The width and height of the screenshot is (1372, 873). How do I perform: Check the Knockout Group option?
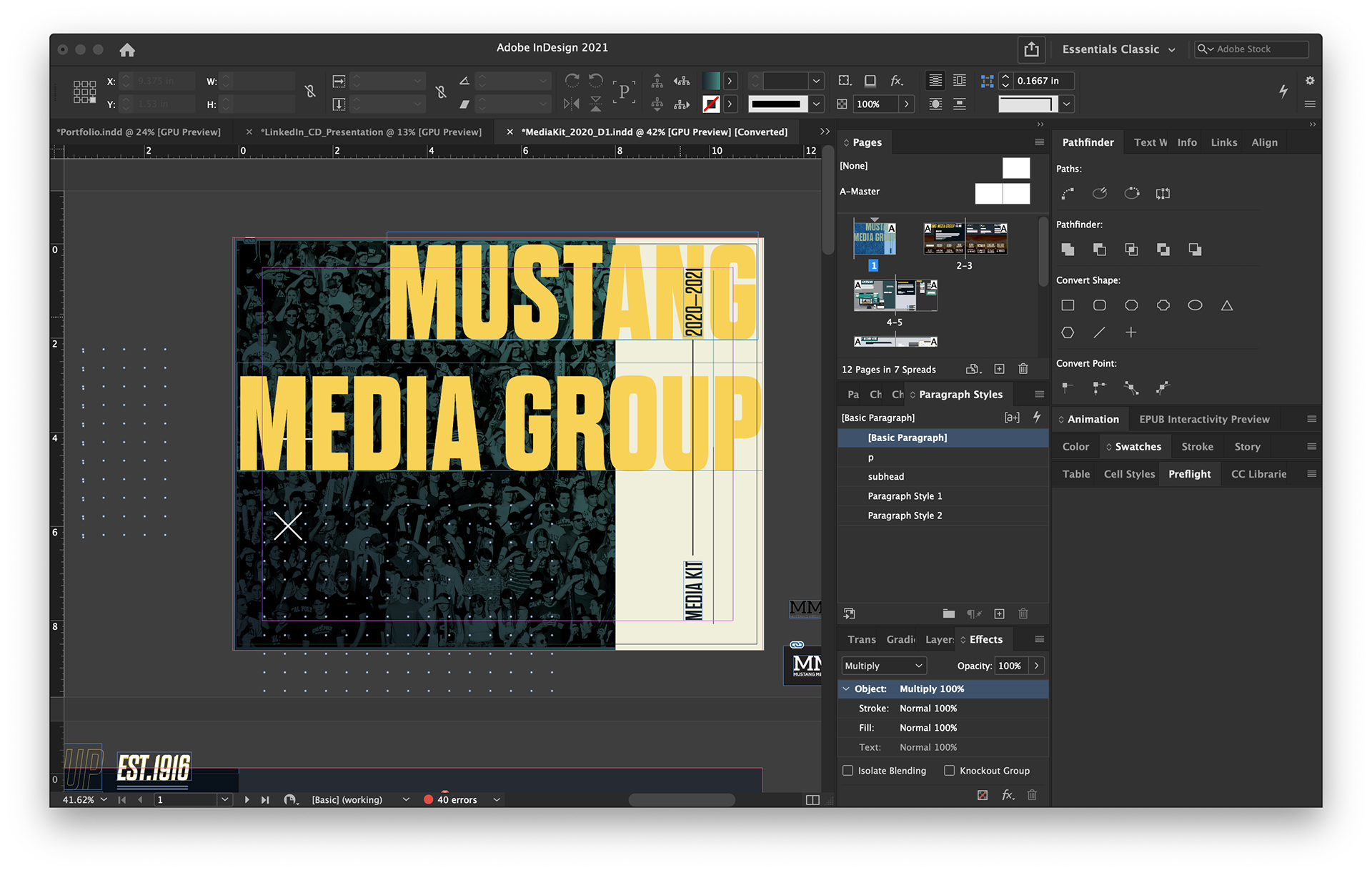click(950, 771)
